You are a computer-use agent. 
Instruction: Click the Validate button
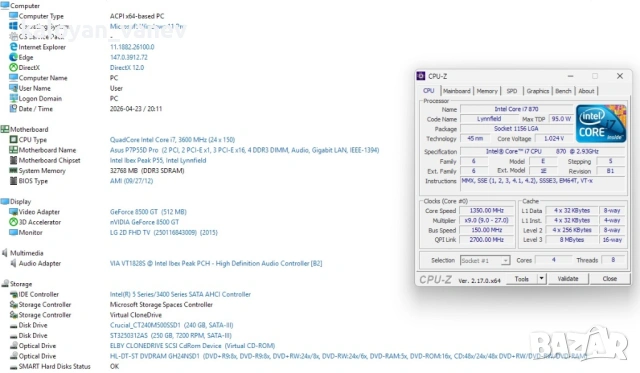(568, 279)
